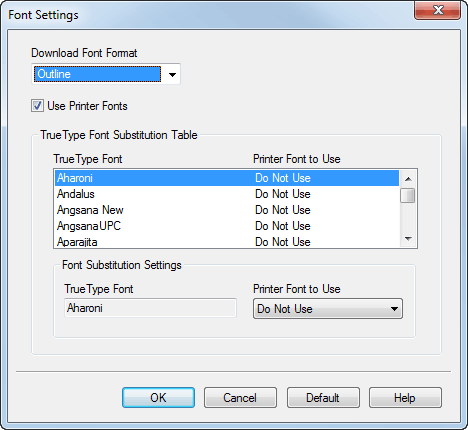This screenshot has height=430, width=468.
Task: Select the AngsanaUPC font row
Action: 227,226
